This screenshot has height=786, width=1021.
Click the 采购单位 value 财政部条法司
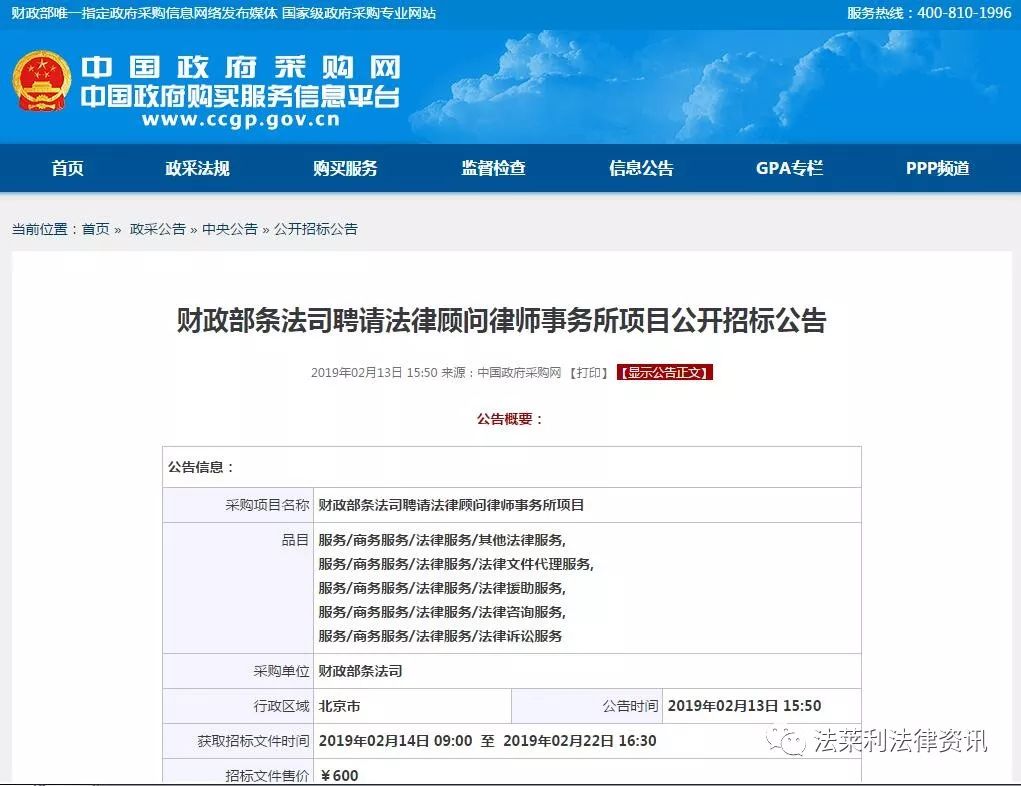click(x=360, y=671)
